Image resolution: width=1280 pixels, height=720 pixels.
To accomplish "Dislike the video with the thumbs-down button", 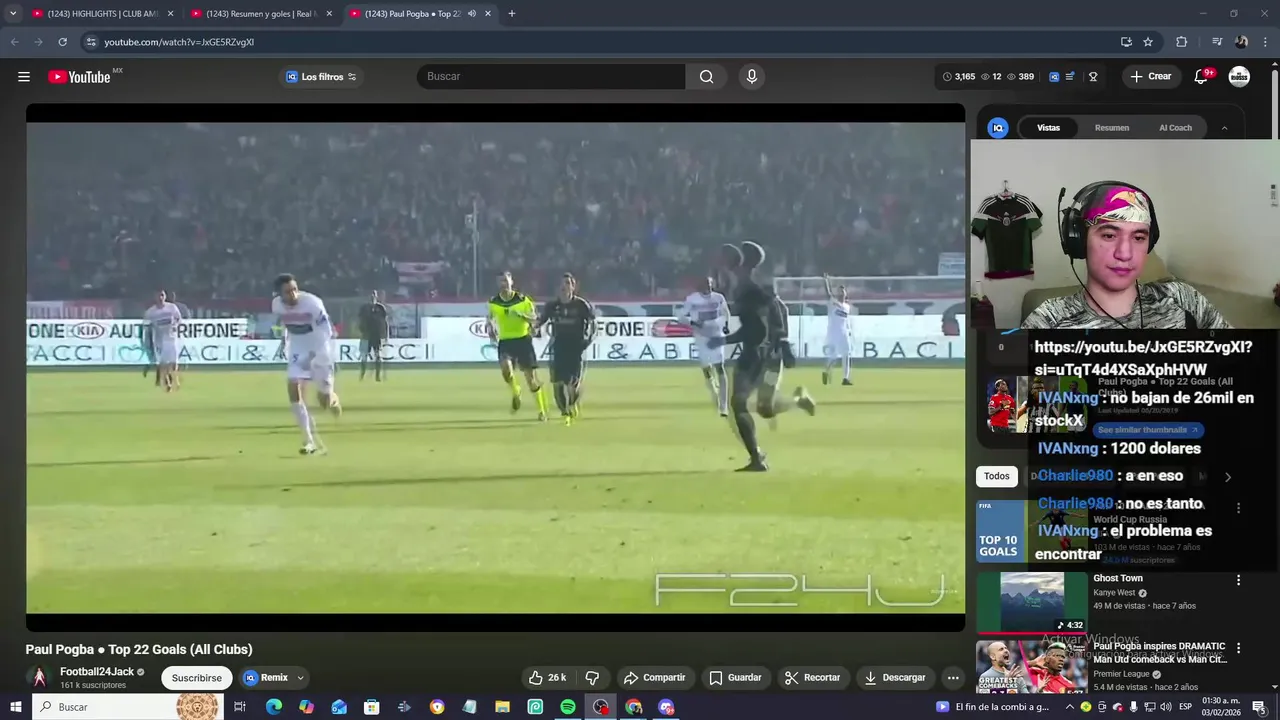I will [592, 678].
